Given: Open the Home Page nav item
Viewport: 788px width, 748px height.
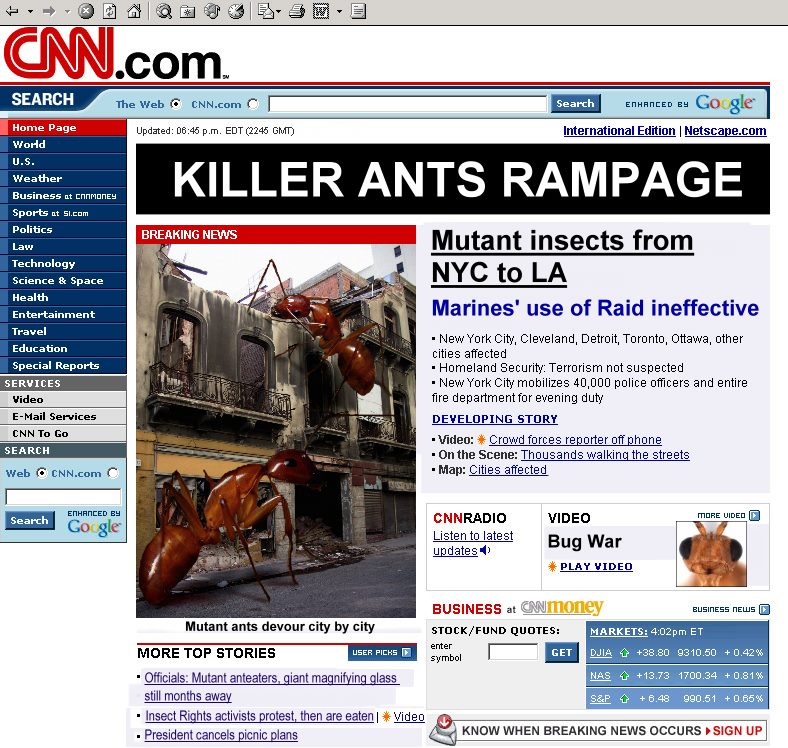Looking at the screenshot, I should tap(63, 128).
